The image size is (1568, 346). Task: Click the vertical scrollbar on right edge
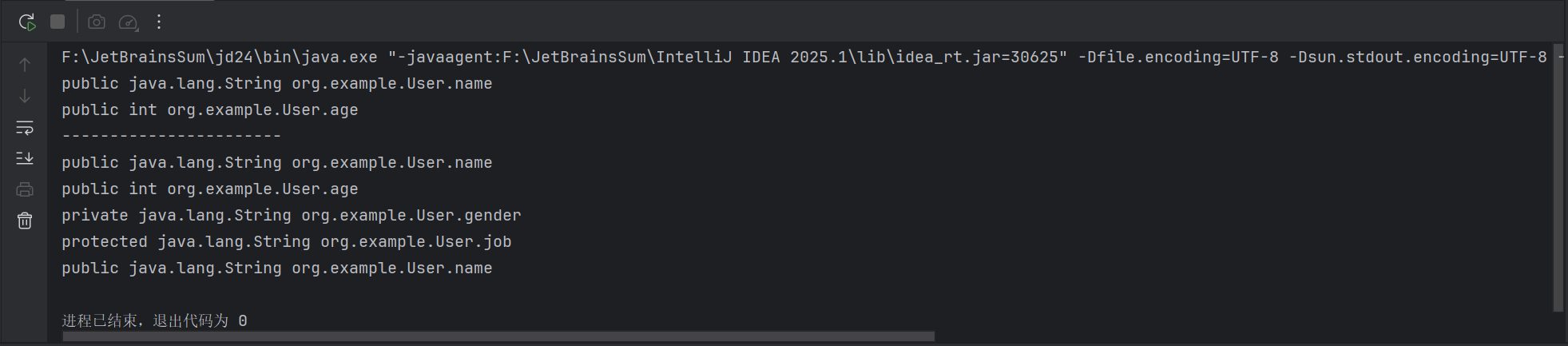click(1558, 177)
